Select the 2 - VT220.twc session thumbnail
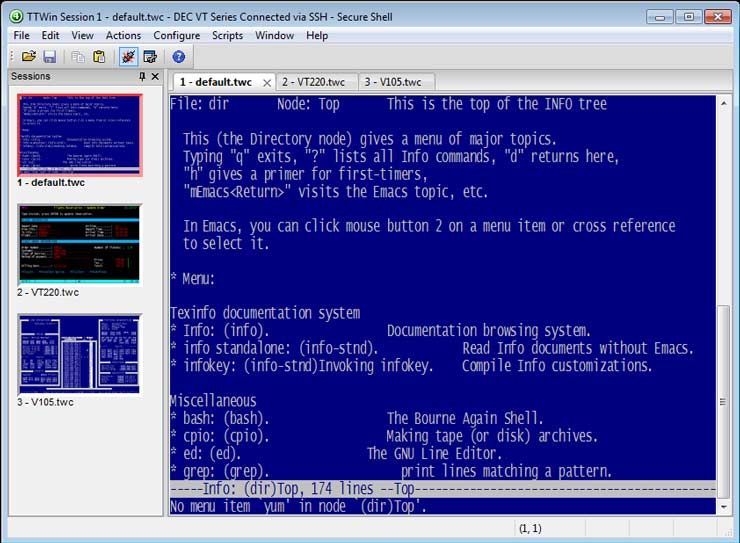 [x=80, y=244]
